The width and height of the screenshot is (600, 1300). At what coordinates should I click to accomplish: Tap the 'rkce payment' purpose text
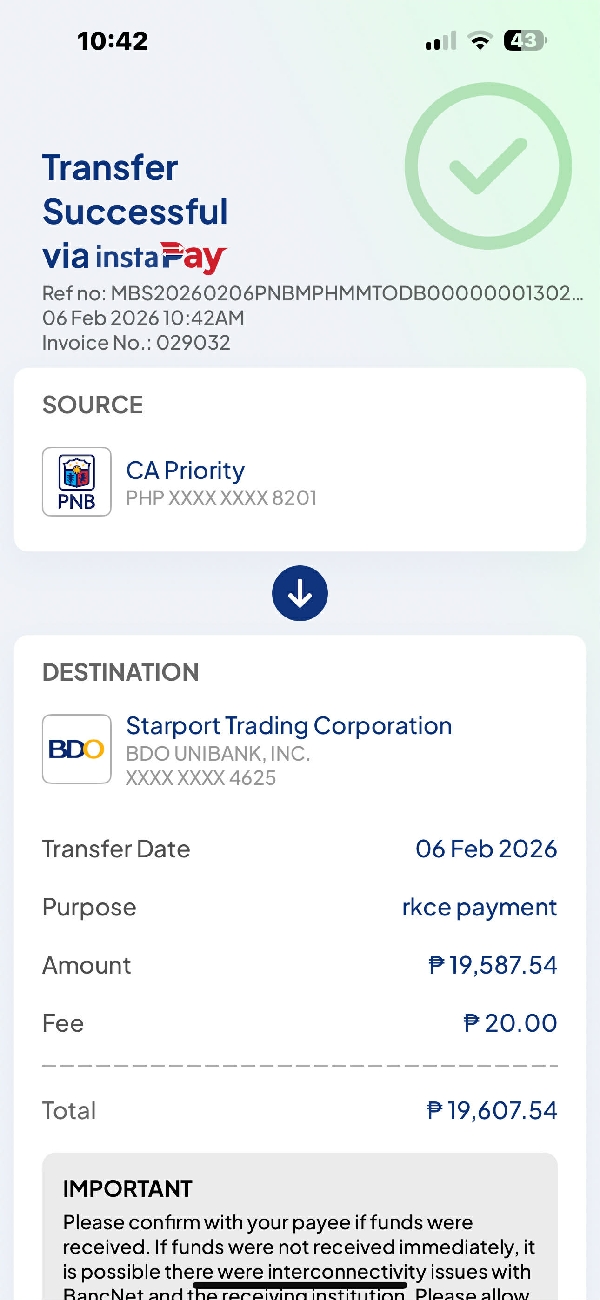[479, 907]
